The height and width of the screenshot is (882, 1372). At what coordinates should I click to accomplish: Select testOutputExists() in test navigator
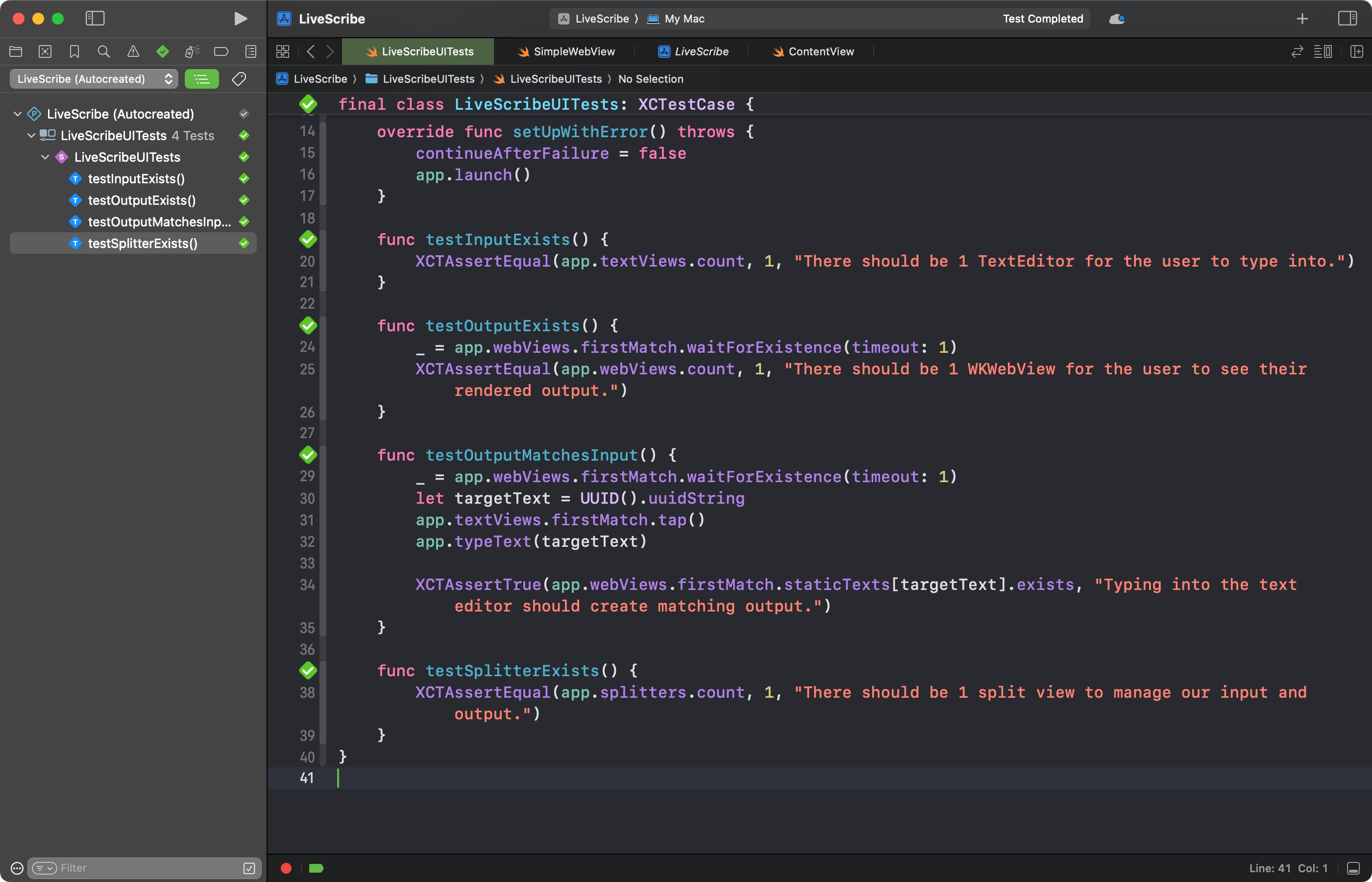pos(142,200)
